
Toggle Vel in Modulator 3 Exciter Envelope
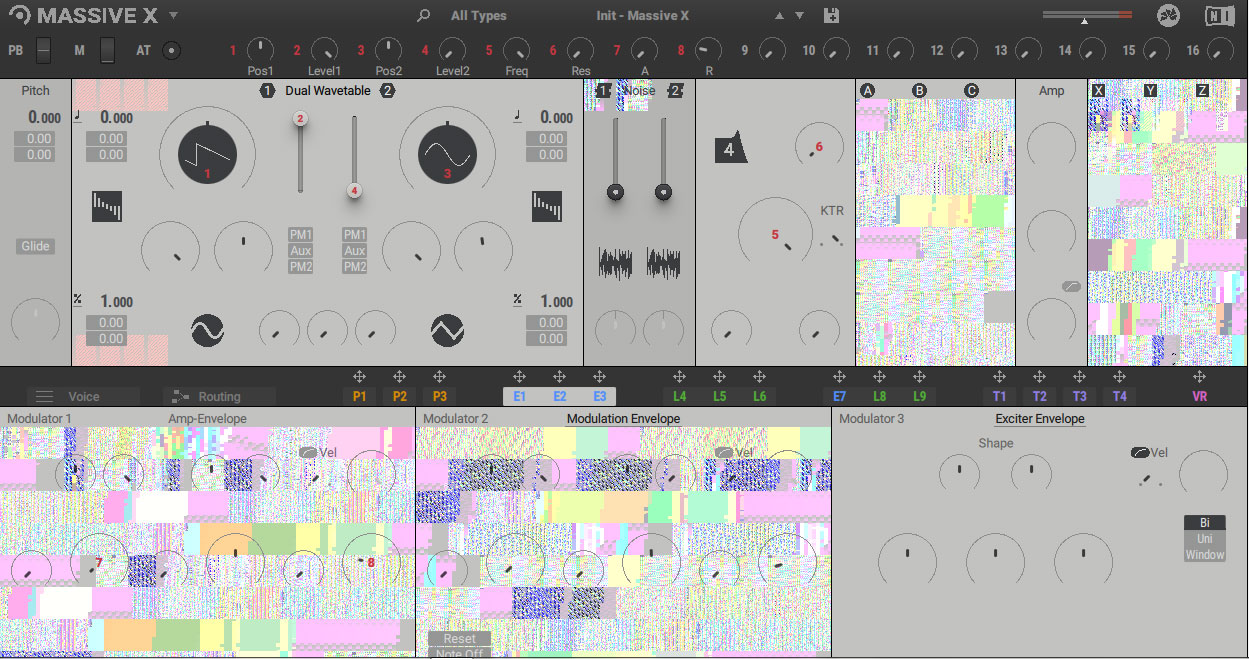pos(1140,453)
